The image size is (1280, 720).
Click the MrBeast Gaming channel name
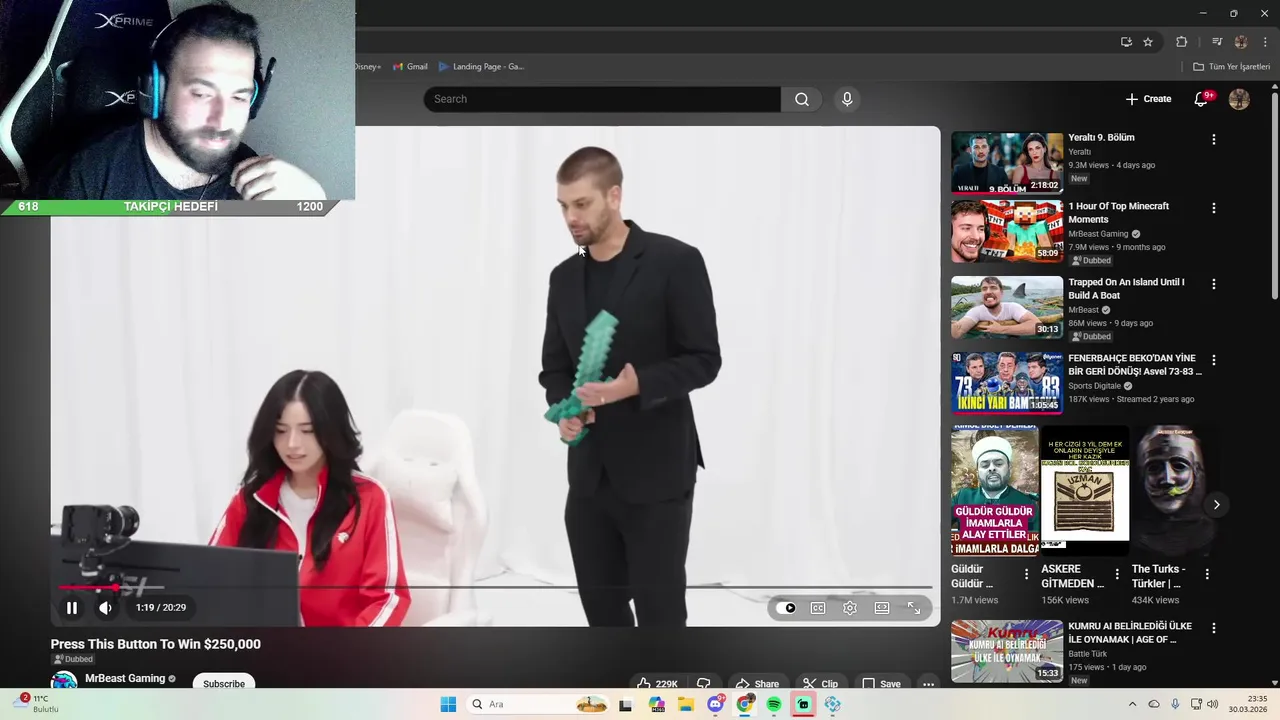click(125, 678)
